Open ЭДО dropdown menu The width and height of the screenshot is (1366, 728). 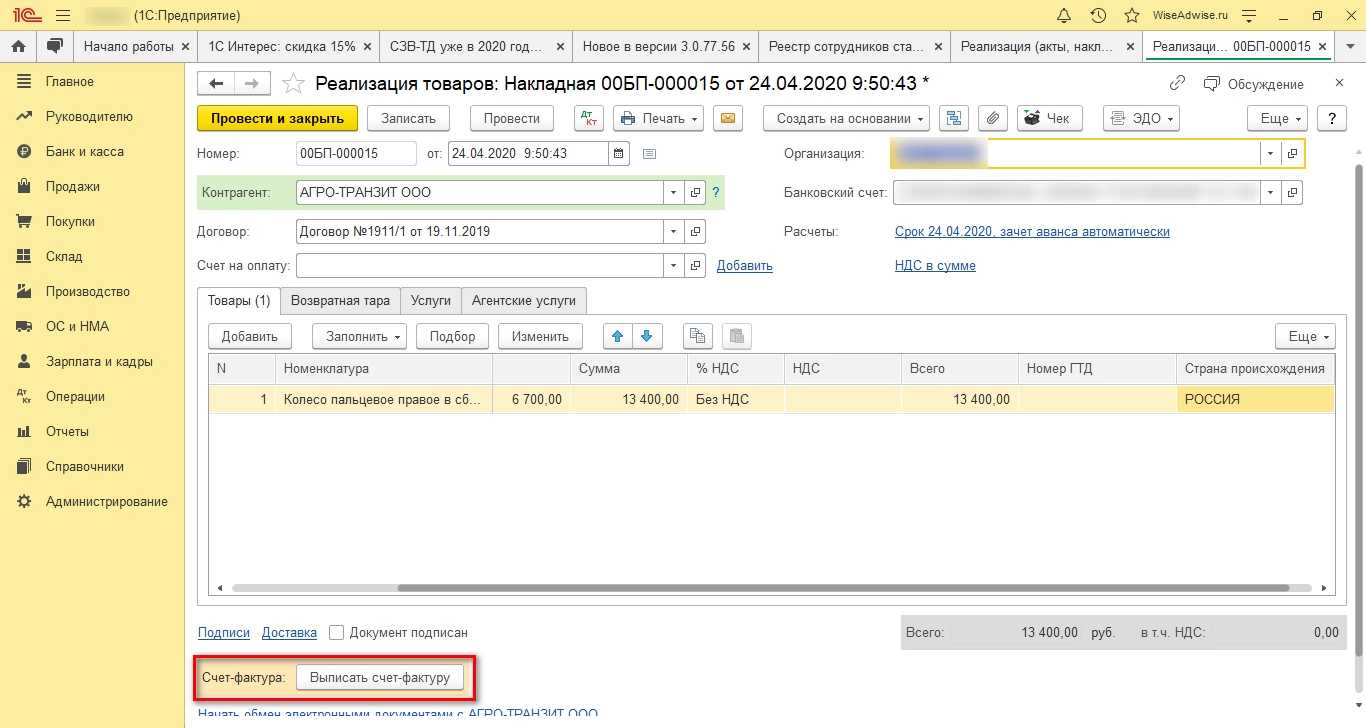click(x=1141, y=118)
